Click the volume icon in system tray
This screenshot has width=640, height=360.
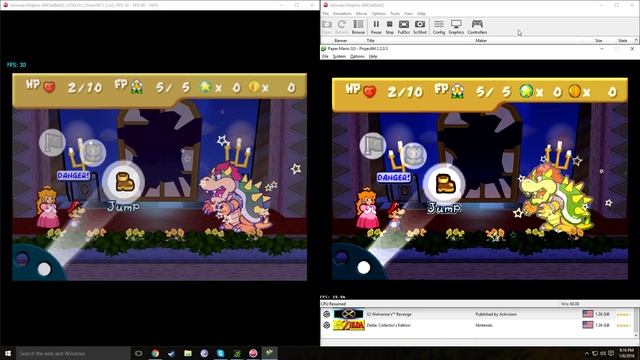[603, 353]
